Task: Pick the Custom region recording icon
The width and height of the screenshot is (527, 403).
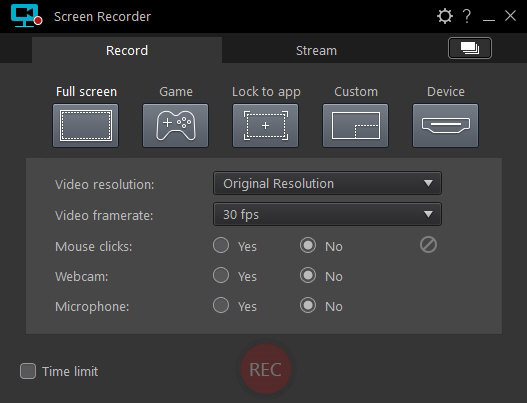Action: pos(356,125)
